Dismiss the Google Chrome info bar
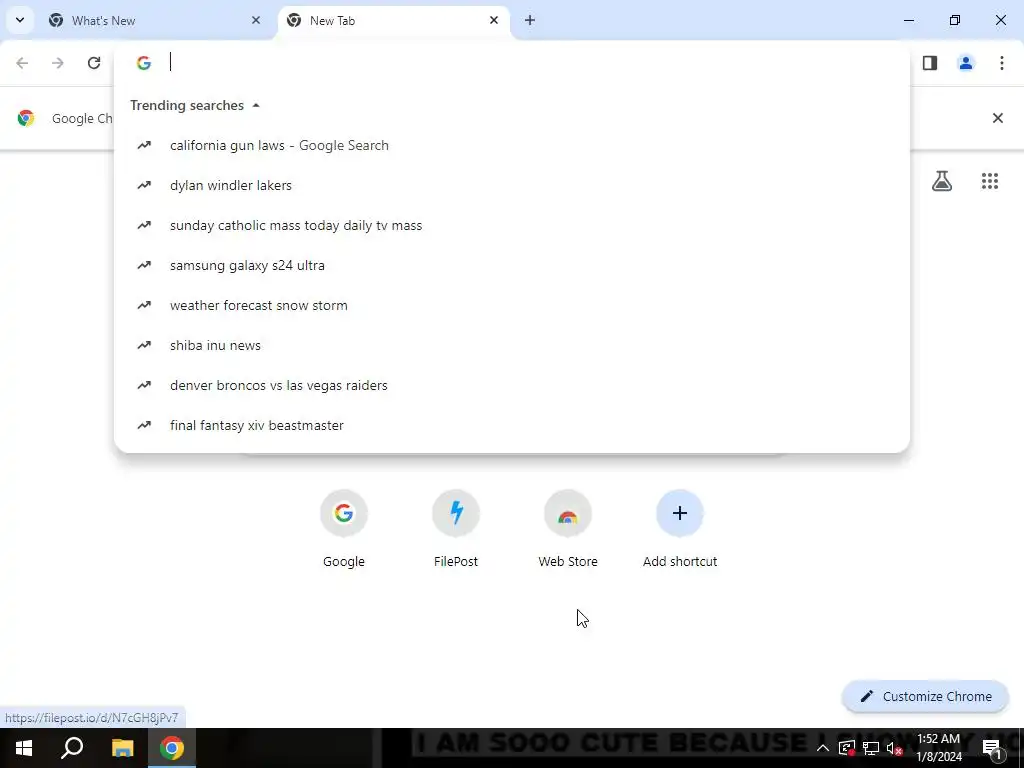This screenshot has width=1024, height=768. click(998, 118)
